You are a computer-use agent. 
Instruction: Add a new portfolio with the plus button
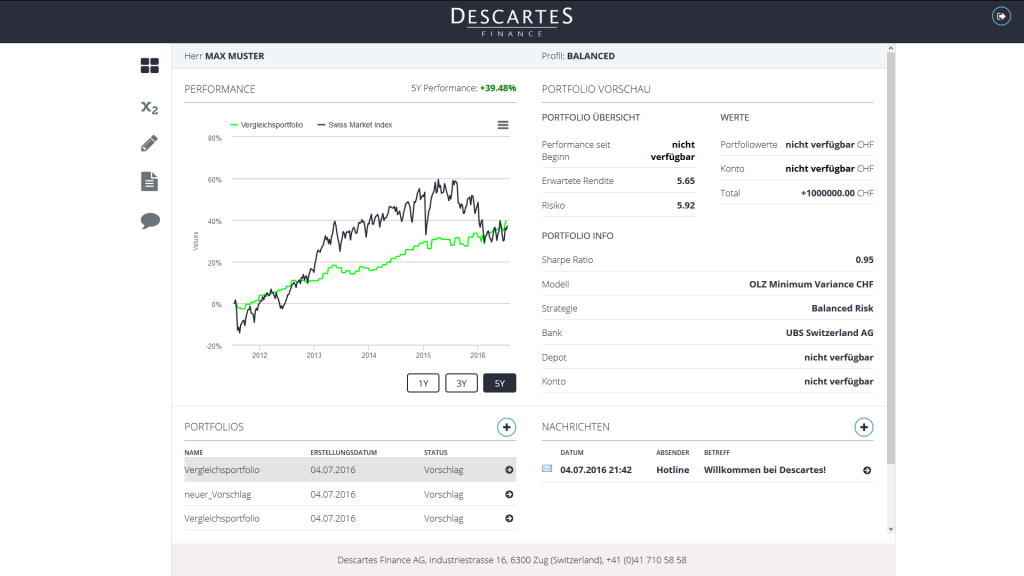[507, 427]
